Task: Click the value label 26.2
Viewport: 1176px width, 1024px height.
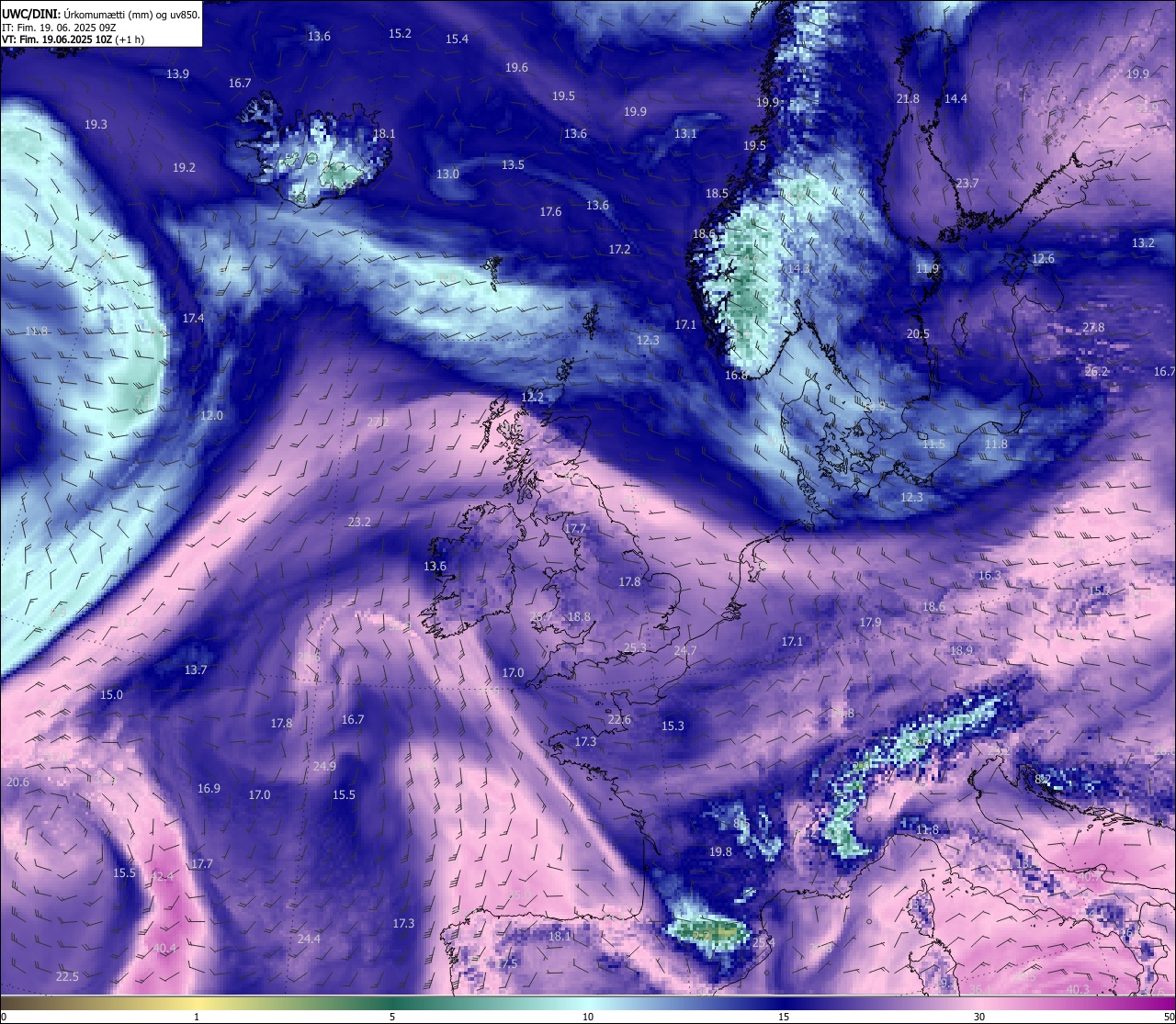Action: [1097, 371]
